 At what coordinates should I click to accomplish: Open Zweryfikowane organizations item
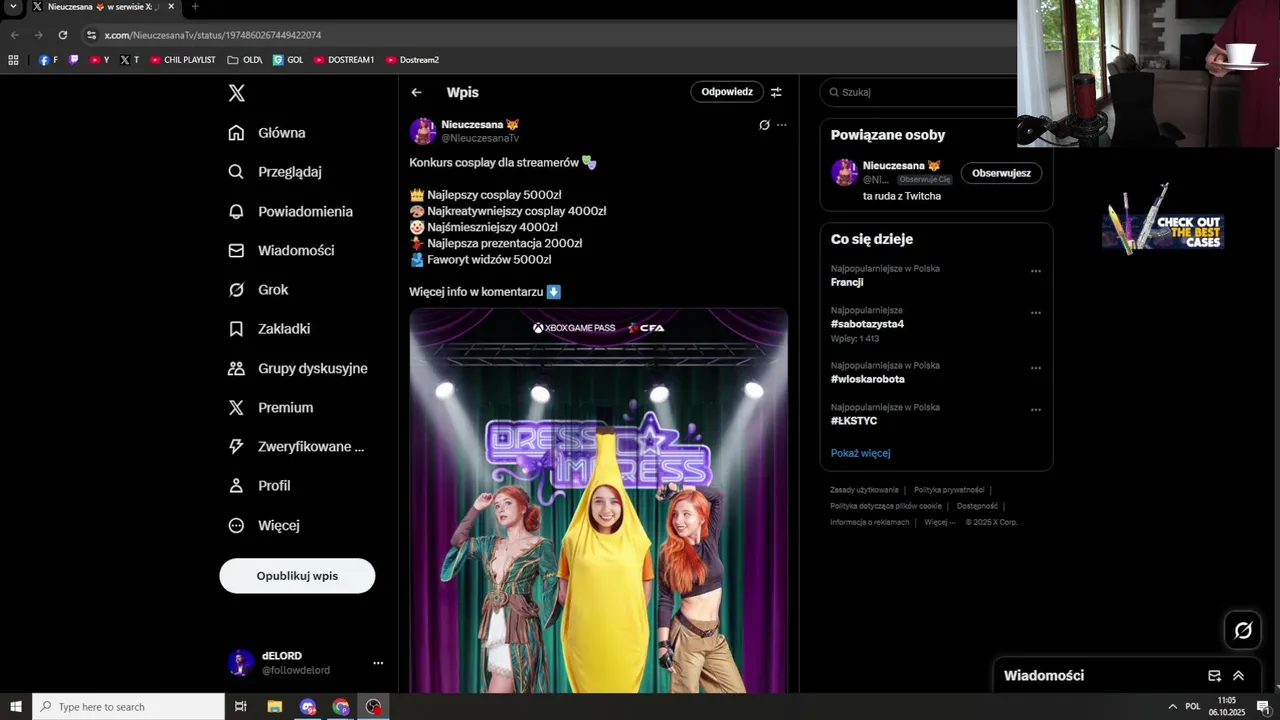(296, 447)
